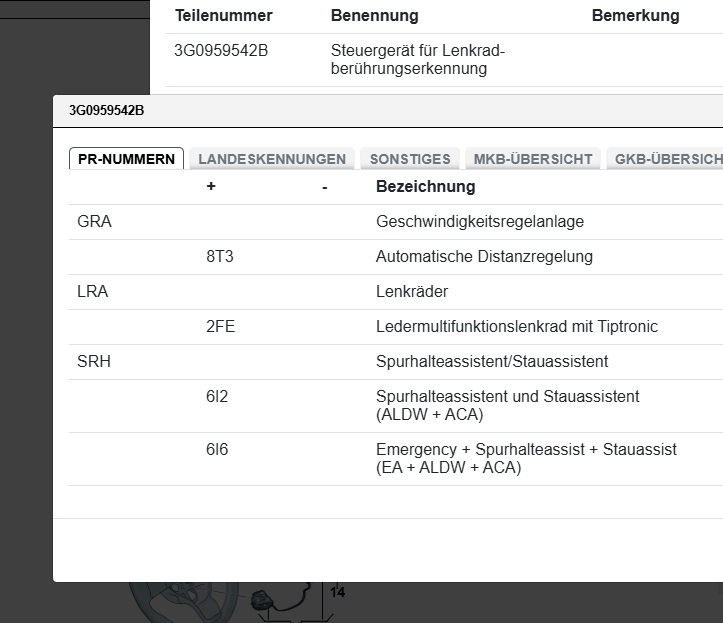The width and height of the screenshot is (723, 623).
Task: Open the GKB-ÜBERSICHT tab
Action: [x=667, y=159]
